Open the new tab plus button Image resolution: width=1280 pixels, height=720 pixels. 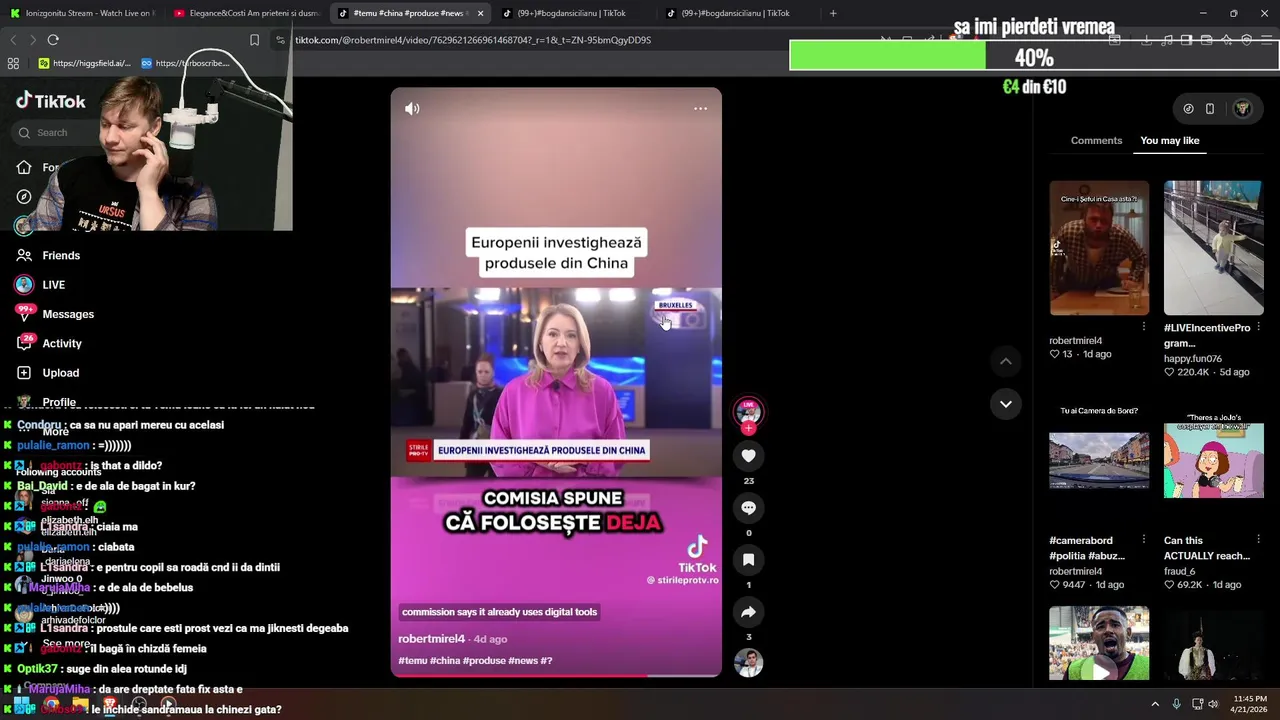click(833, 13)
